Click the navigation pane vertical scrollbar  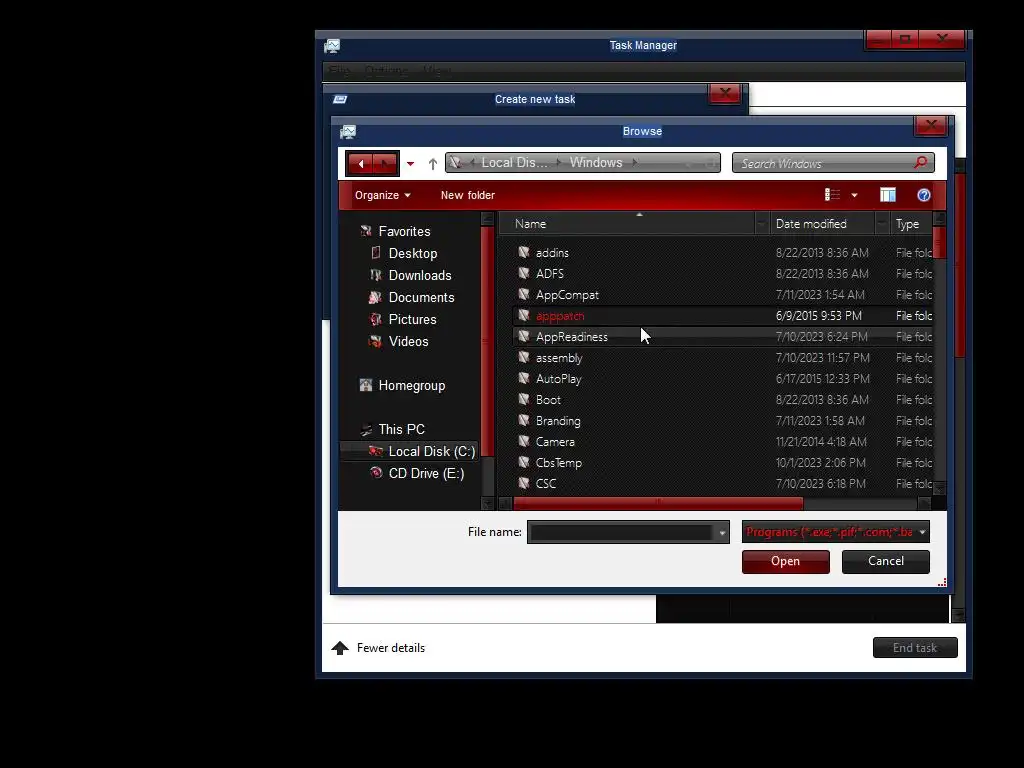click(x=487, y=340)
